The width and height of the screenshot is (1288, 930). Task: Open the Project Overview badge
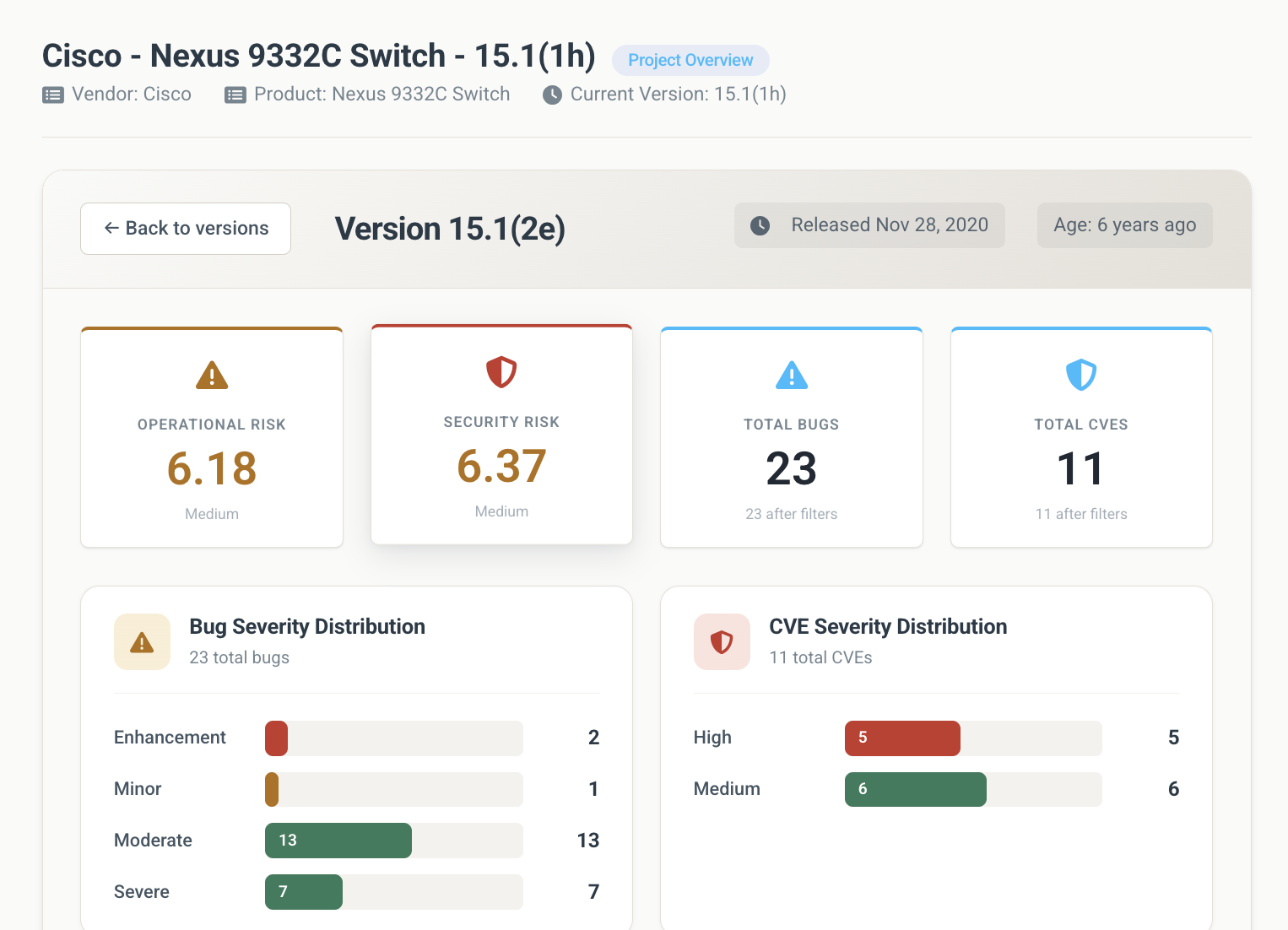(x=690, y=60)
